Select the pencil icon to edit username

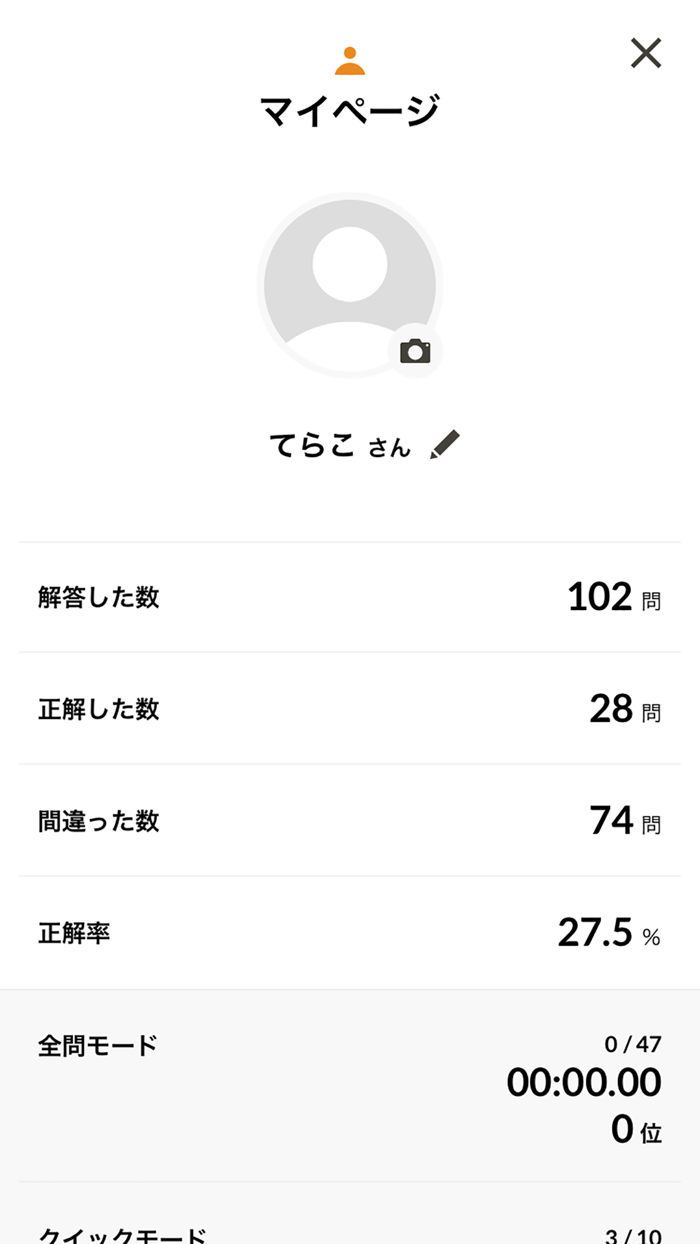coord(446,445)
